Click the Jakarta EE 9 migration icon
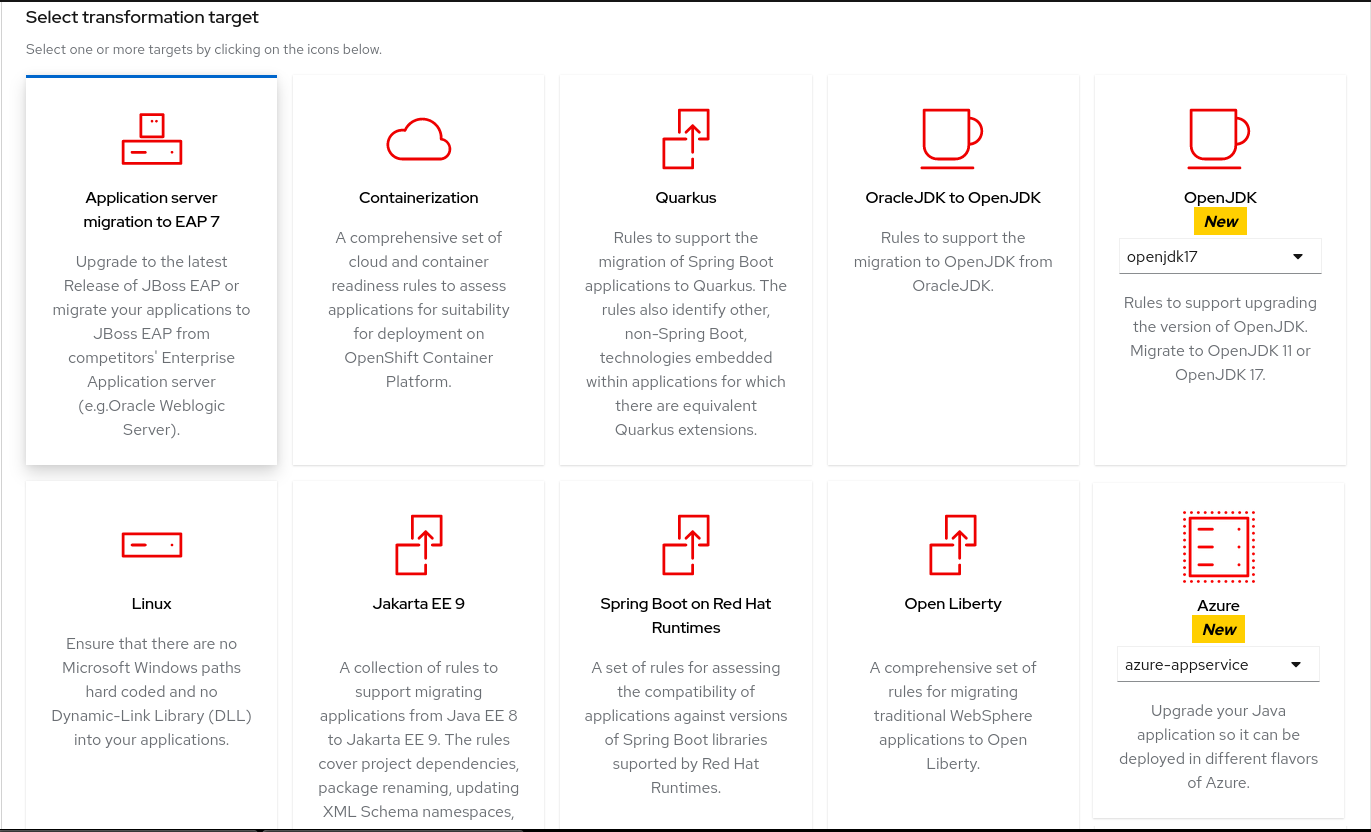This screenshot has width=1371, height=832. (x=418, y=545)
